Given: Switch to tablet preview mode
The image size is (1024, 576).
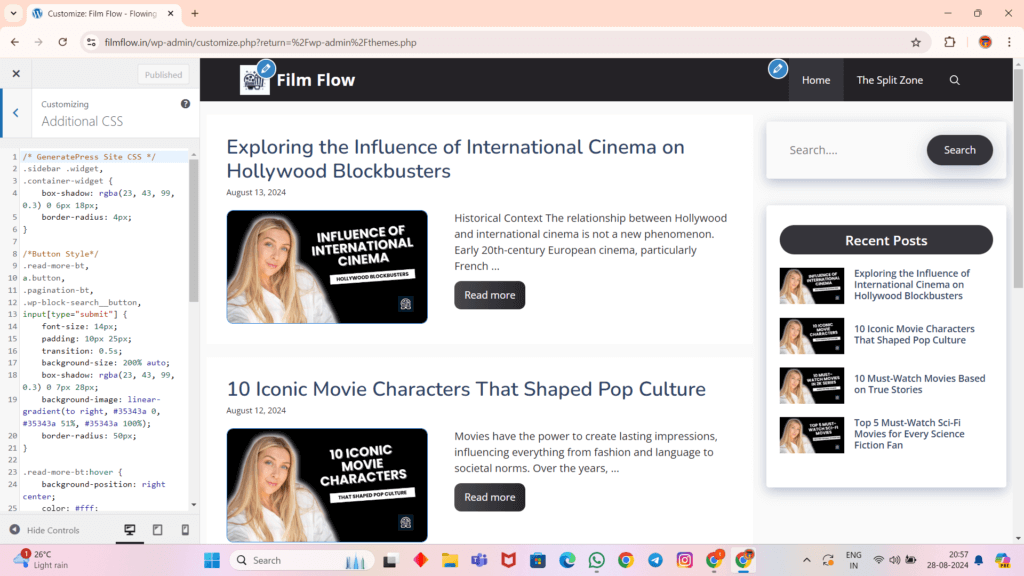Looking at the screenshot, I should pos(157,530).
